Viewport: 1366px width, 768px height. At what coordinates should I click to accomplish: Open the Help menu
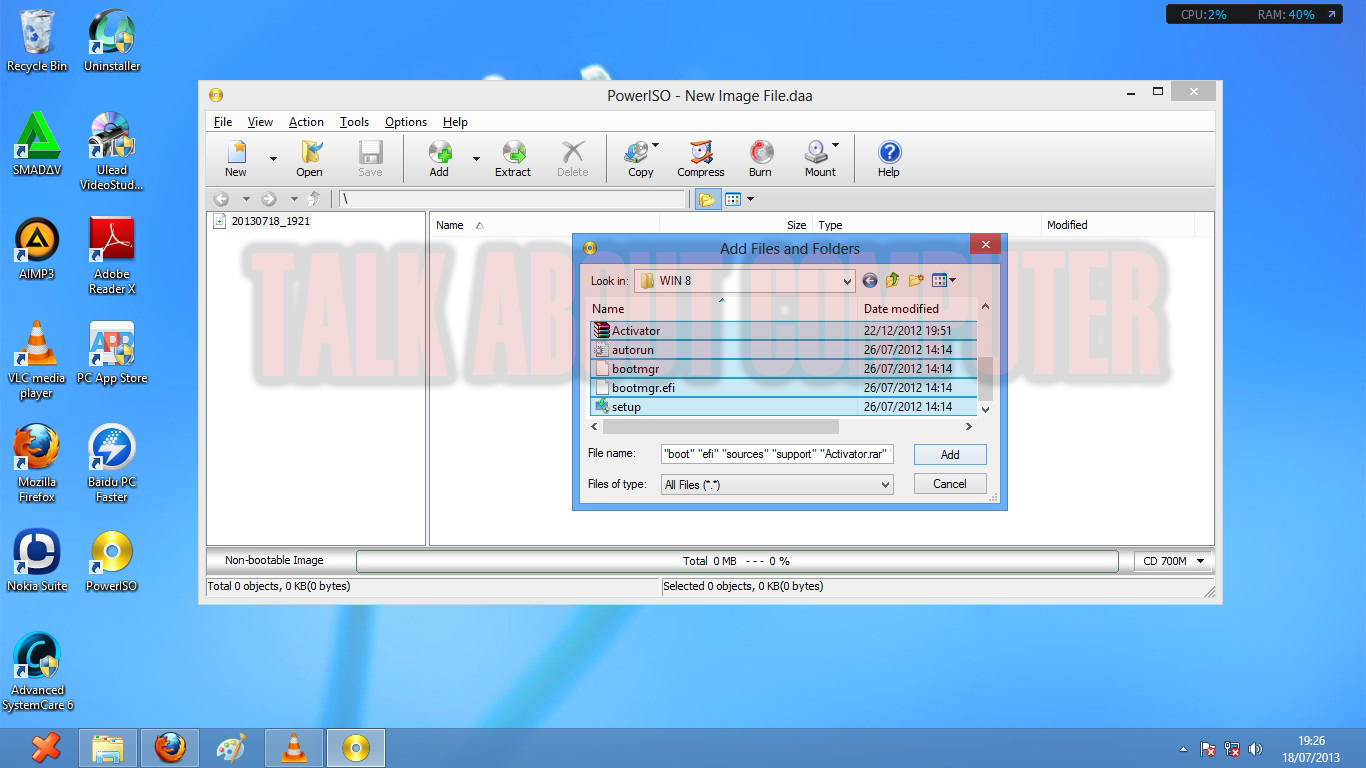(x=455, y=122)
